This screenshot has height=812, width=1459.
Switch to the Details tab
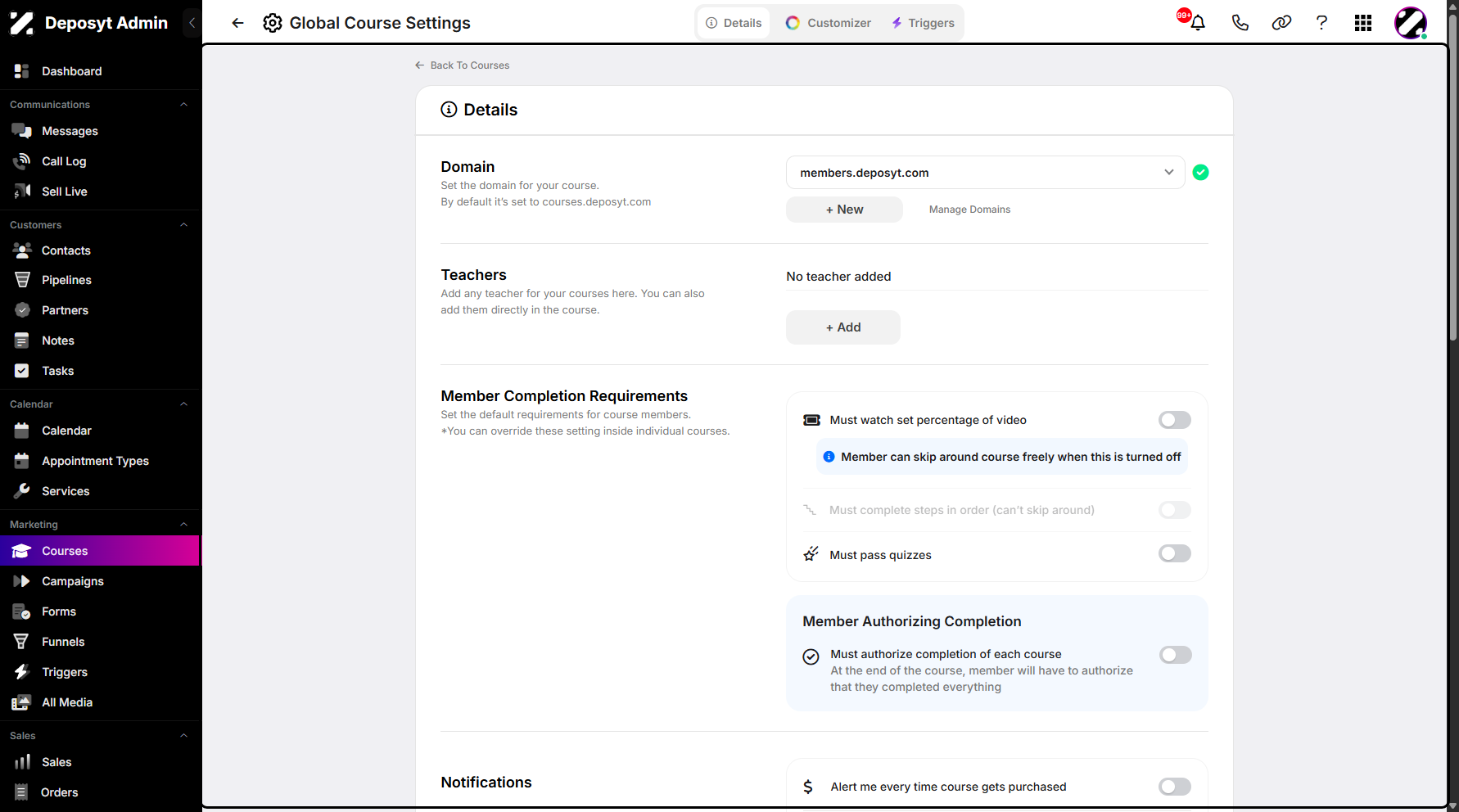tap(734, 23)
